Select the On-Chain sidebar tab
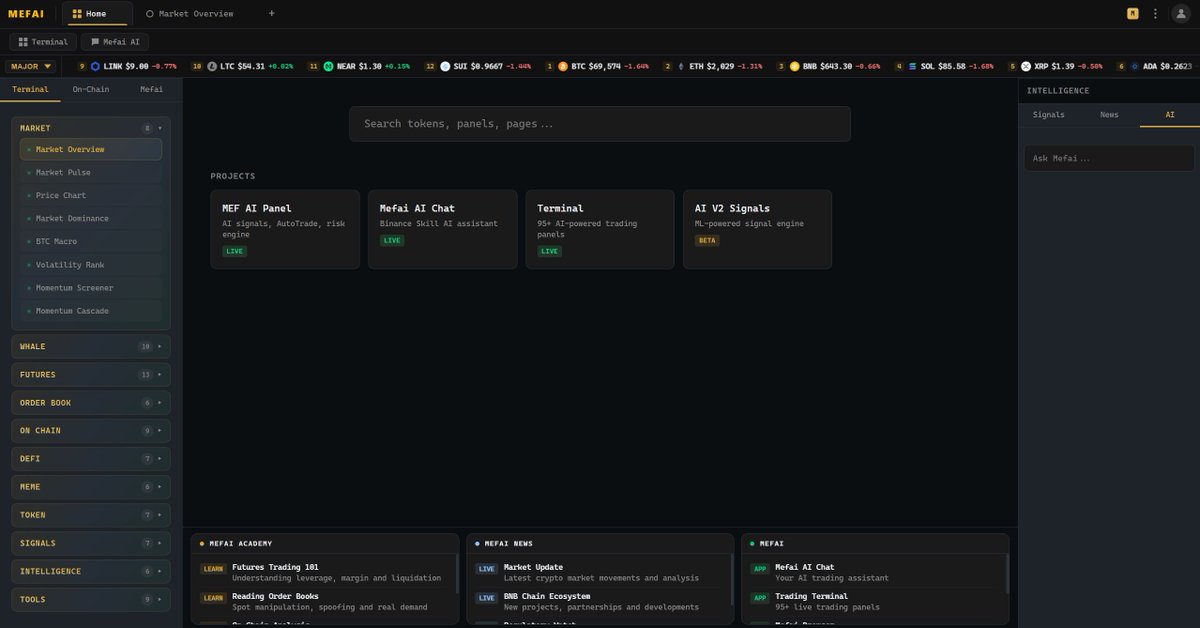The image size is (1200, 628). click(x=91, y=89)
